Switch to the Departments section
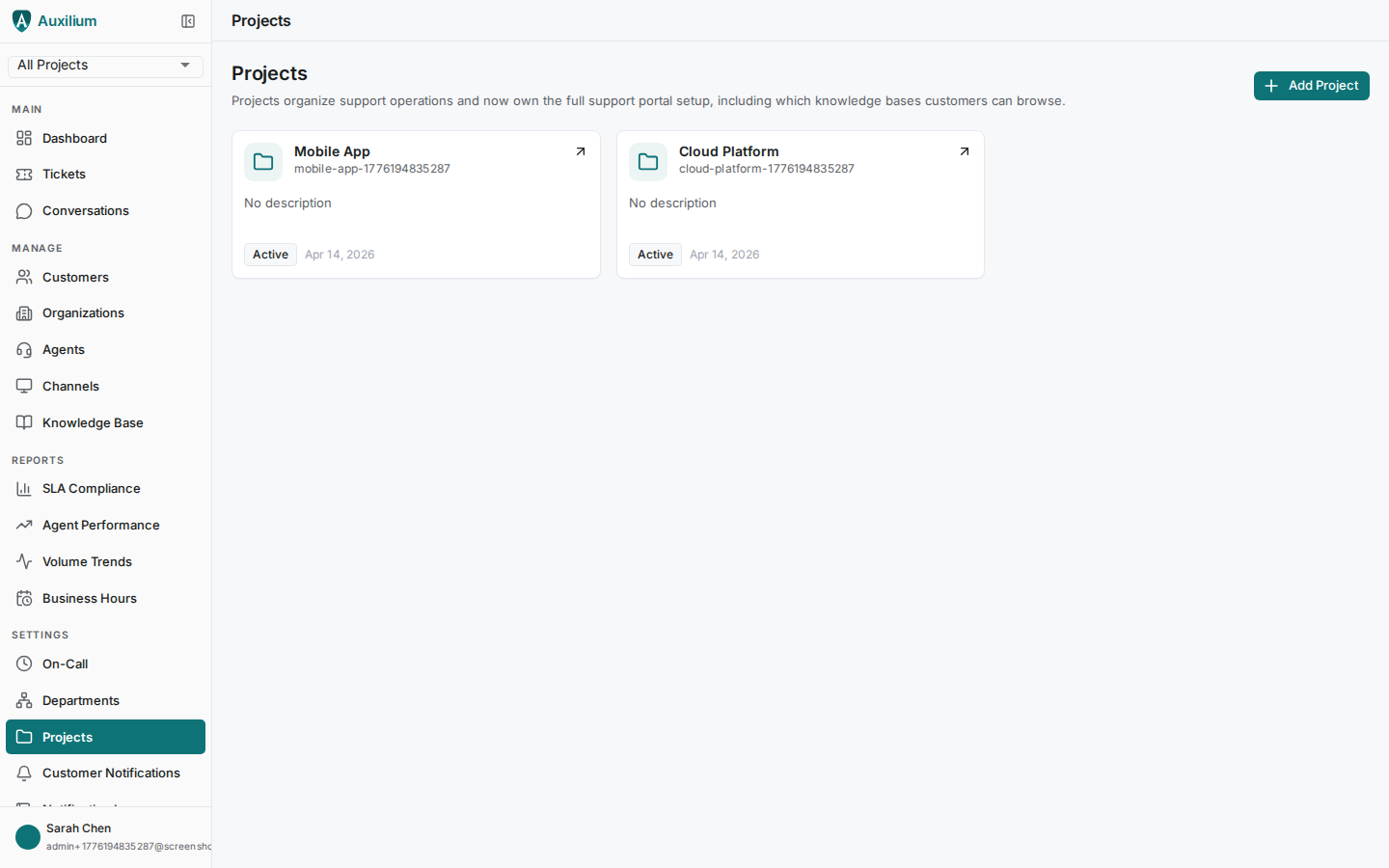The width and height of the screenshot is (1389, 868). pyautogui.click(x=80, y=700)
